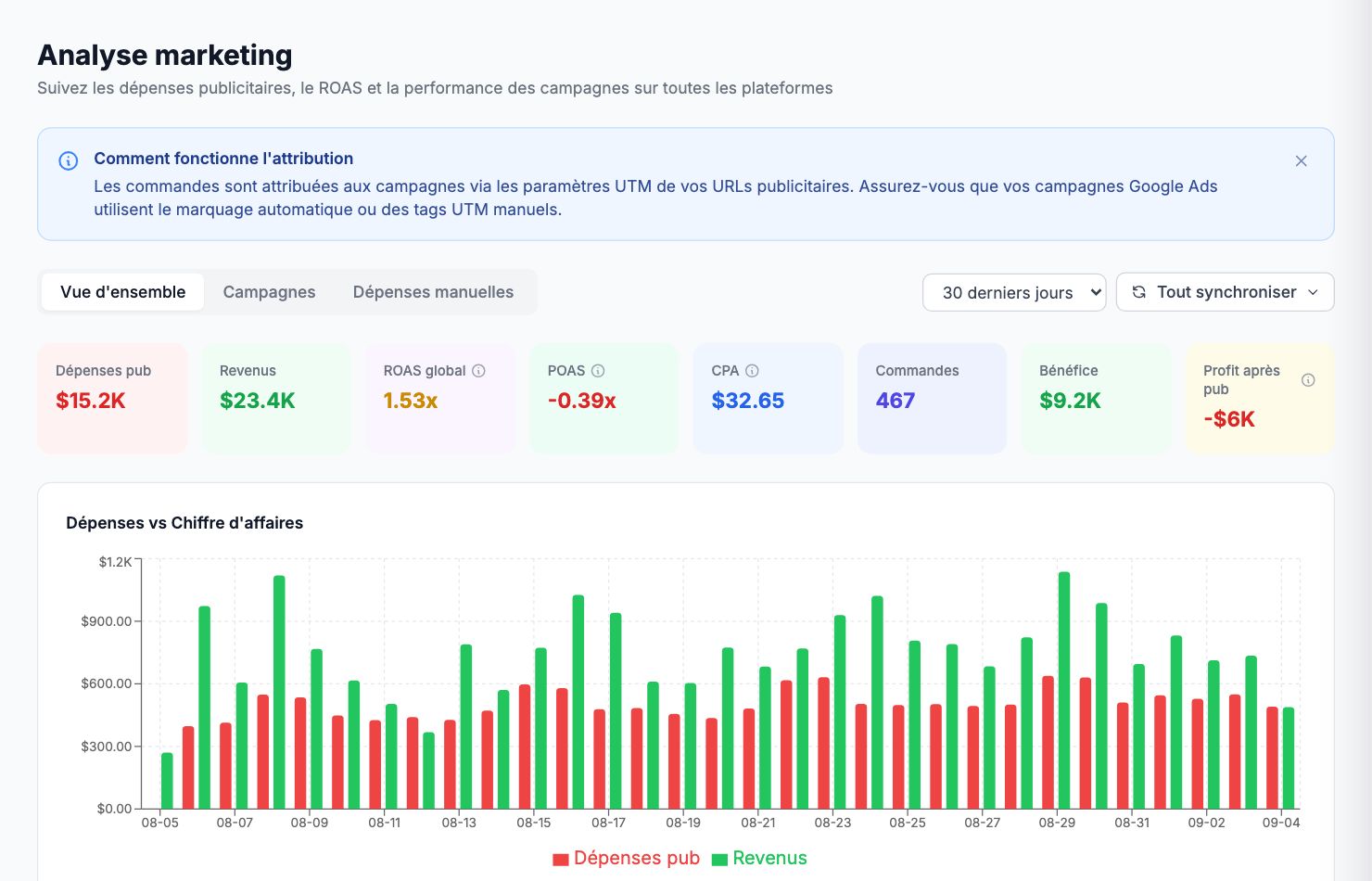Click the Dépenses pub $15.2K card
The width and height of the screenshot is (1372, 881).
pos(112,399)
